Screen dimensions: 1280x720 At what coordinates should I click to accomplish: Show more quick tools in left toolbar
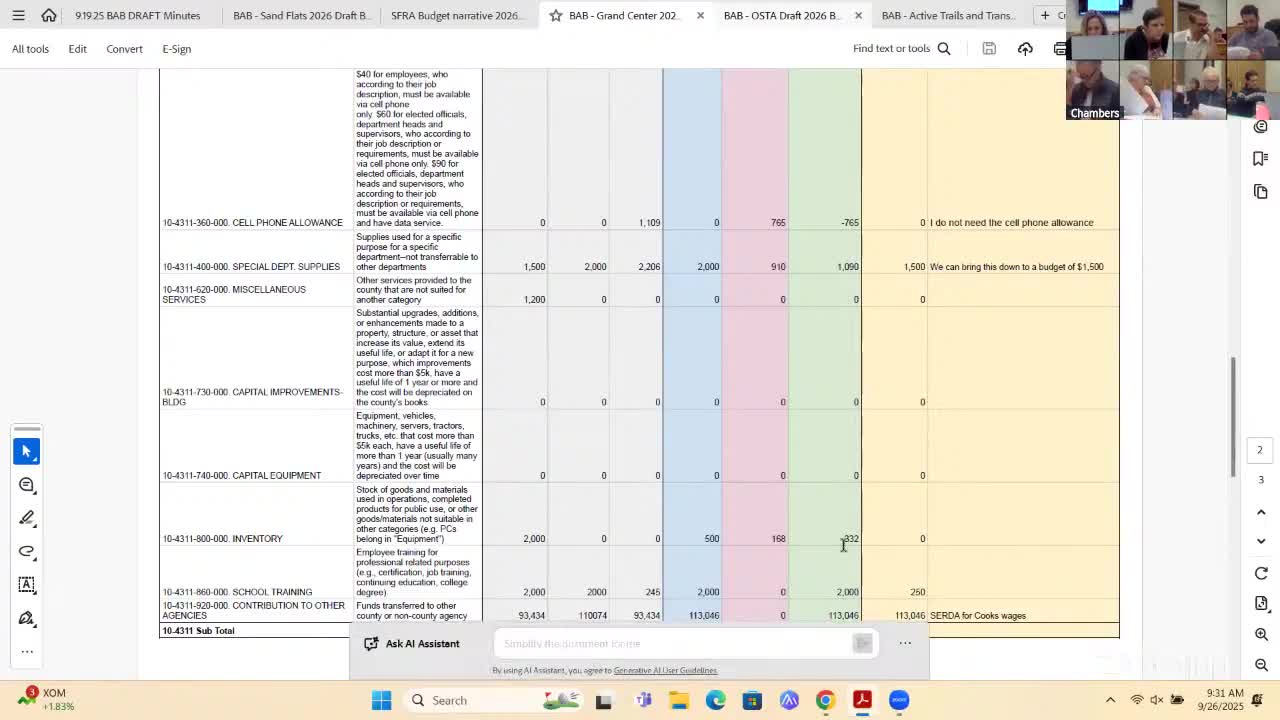coord(27,651)
